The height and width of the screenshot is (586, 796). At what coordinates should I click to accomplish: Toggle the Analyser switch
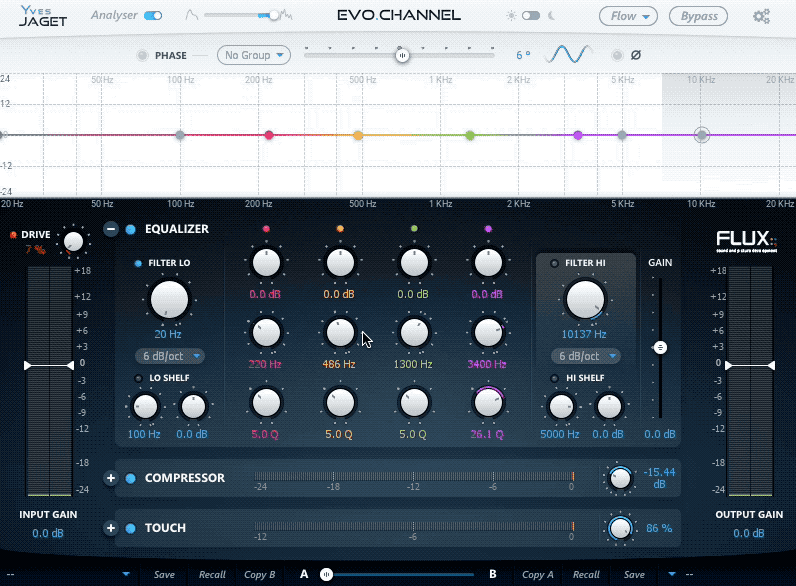[153, 16]
